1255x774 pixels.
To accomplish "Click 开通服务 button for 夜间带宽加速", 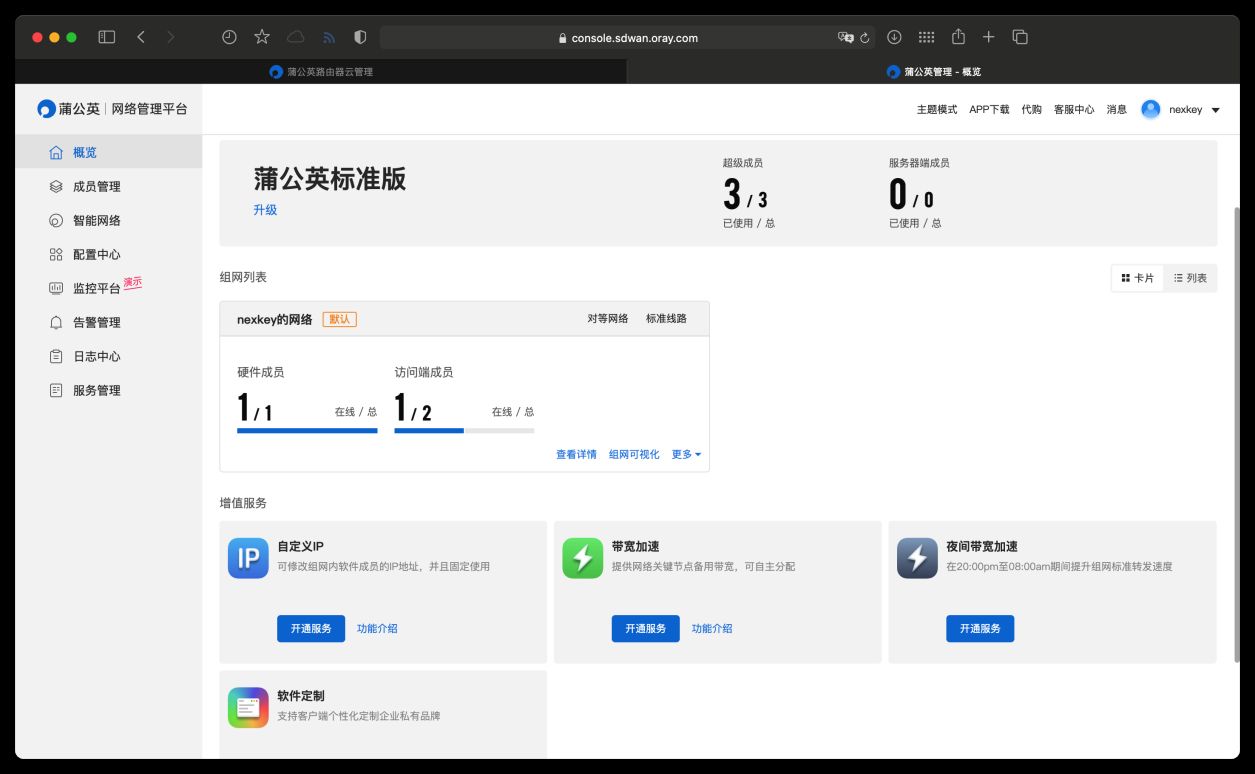I will tap(980, 629).
